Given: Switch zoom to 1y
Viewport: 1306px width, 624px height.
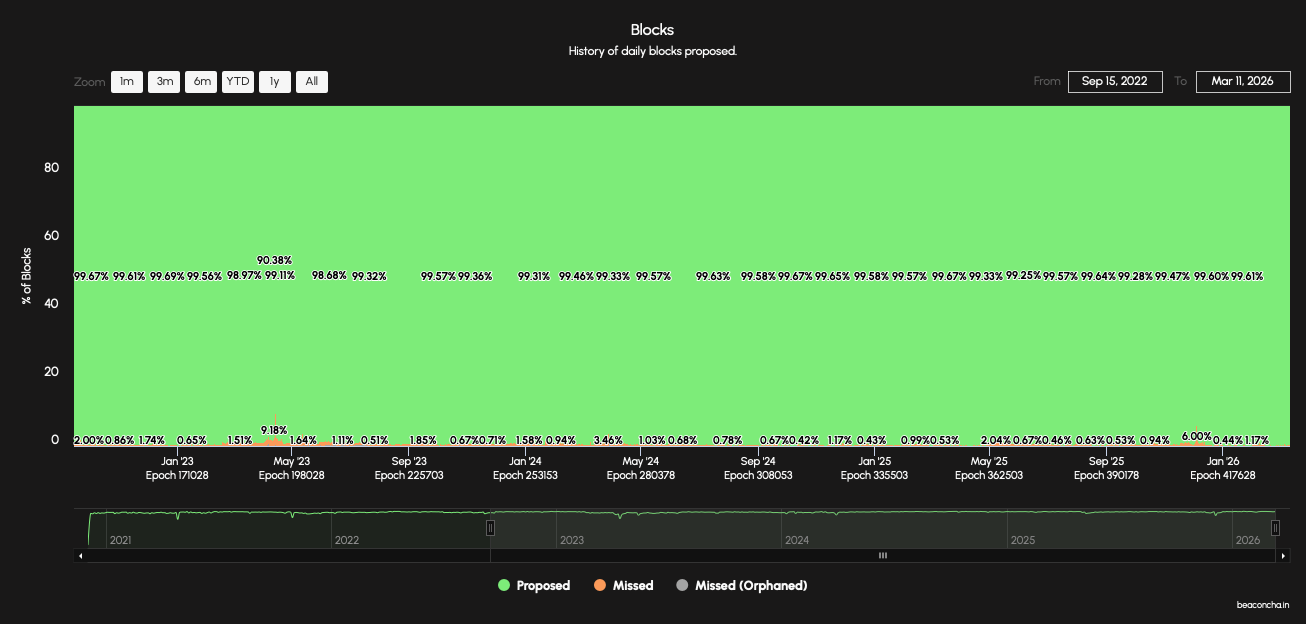Looking at the screenshot, I should pyautogui.click(x=275, y=82).
